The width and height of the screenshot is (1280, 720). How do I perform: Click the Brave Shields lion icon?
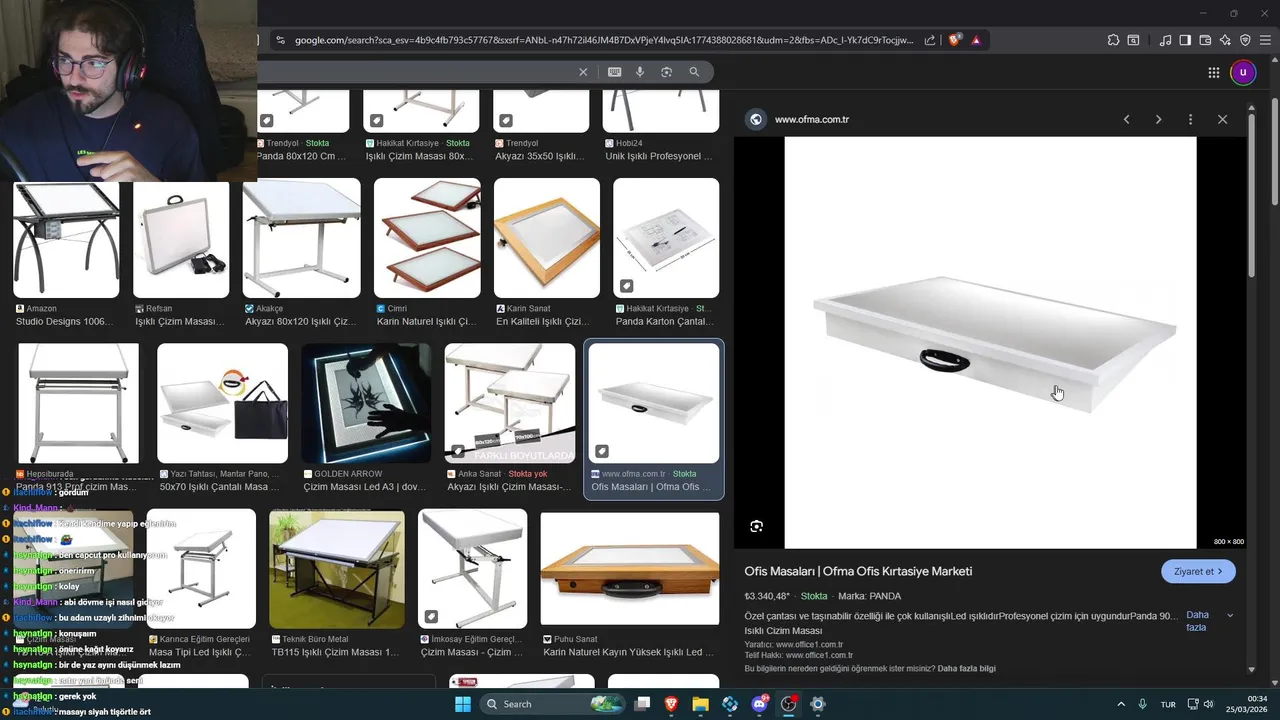[955, 40]
